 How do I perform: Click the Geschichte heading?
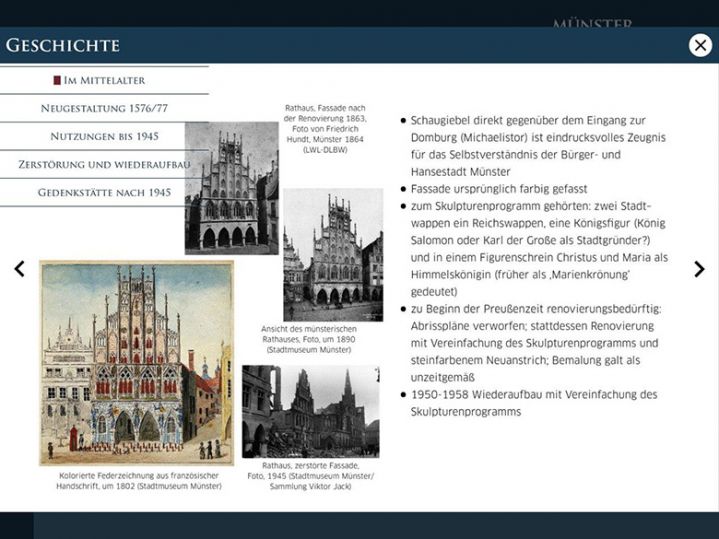tap(63, 45)
